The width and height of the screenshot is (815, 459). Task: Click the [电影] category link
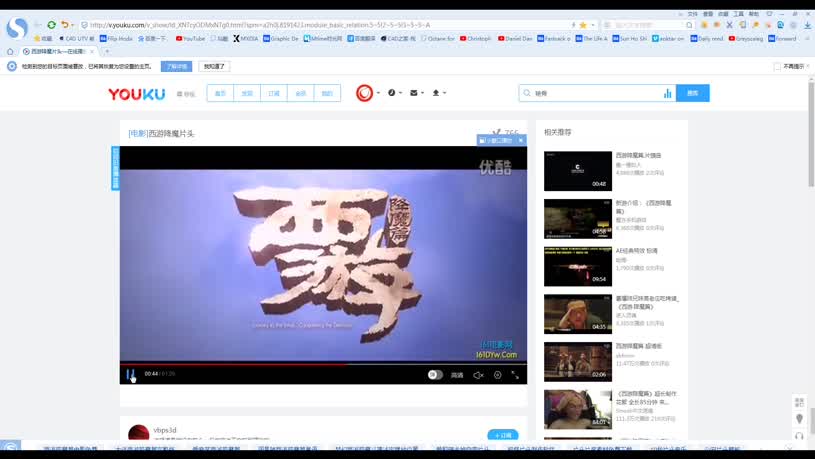[x=138, y=134]
